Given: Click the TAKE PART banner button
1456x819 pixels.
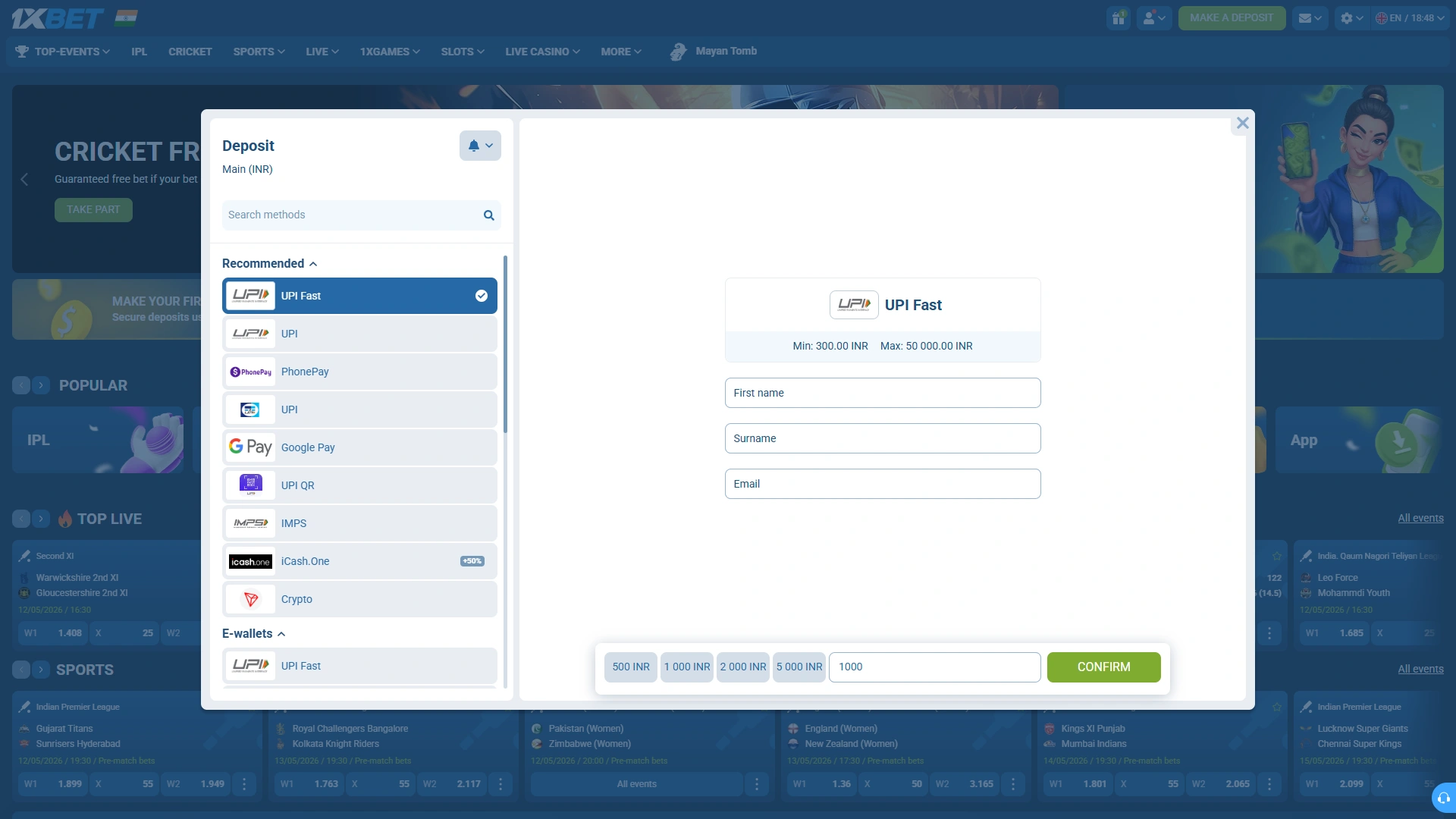Looking at the screenshot, I should pos(93,210).
